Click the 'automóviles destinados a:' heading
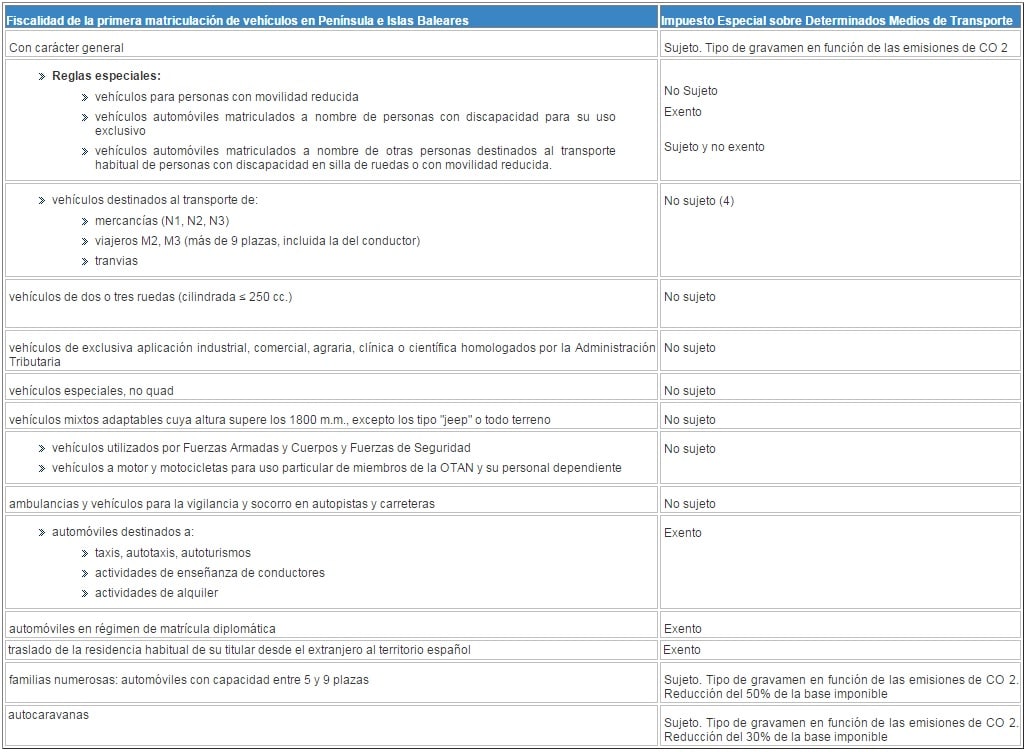Screen dimensions: 1025x752 tap(123, 532)
